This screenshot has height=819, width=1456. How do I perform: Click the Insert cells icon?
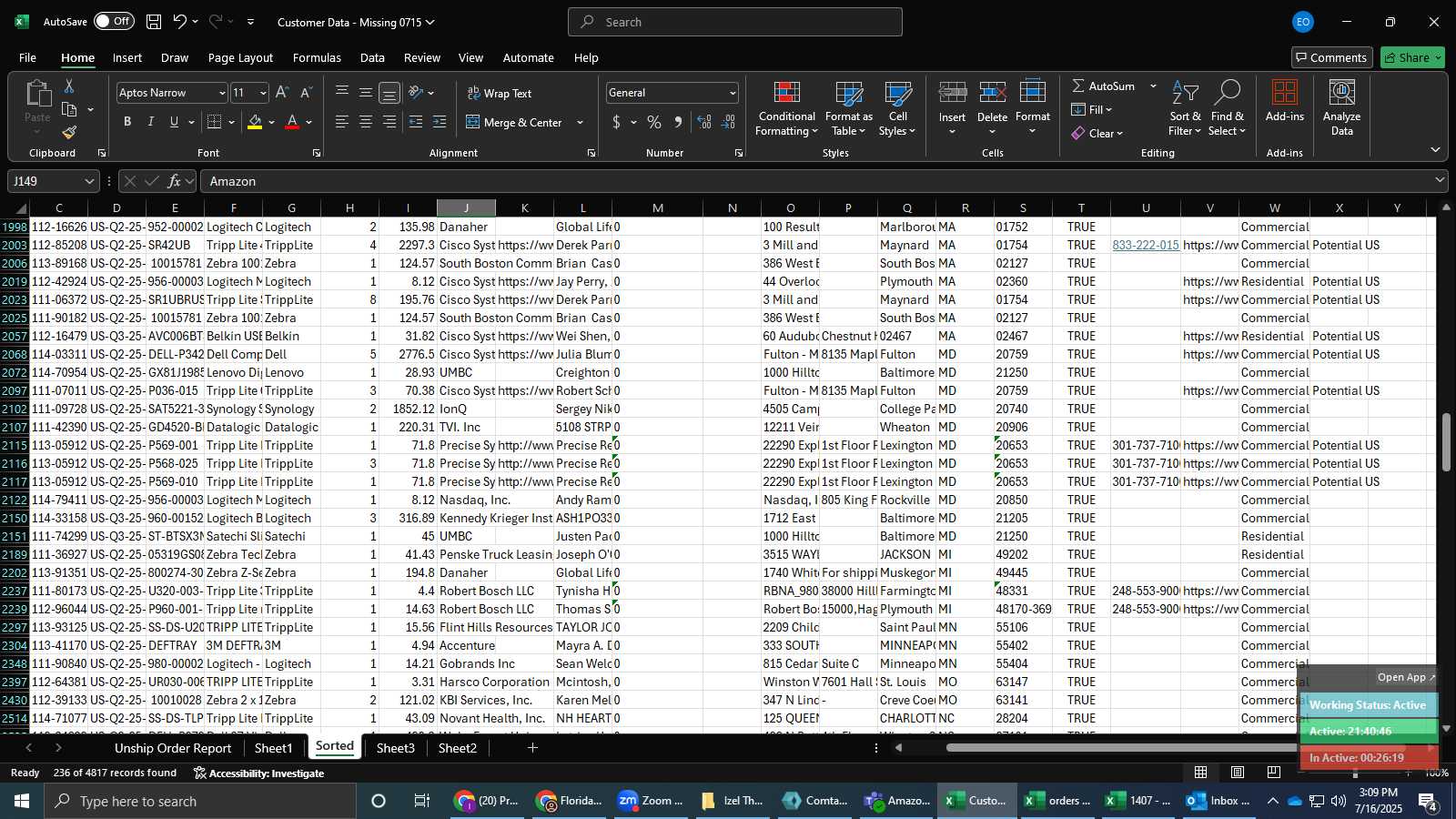952,93
